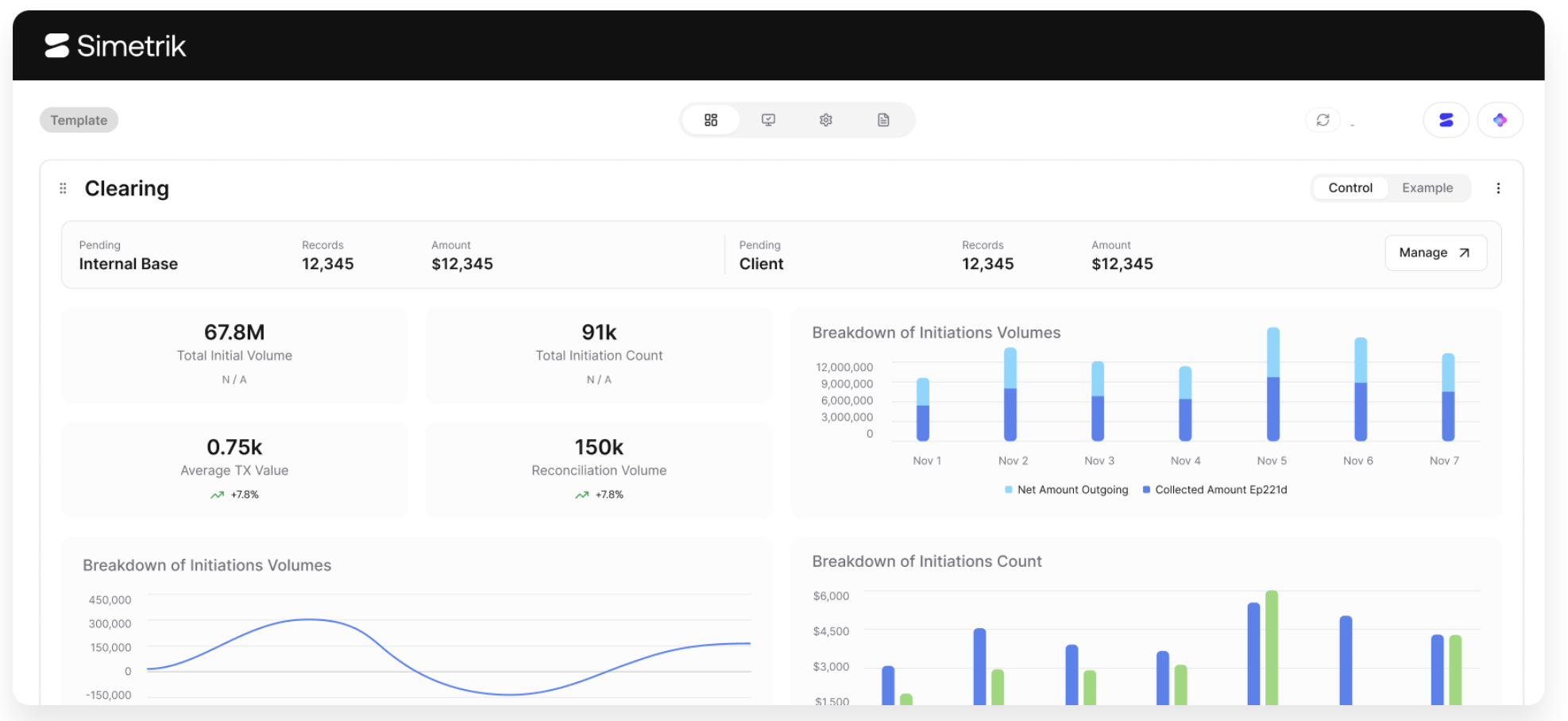The height and width of the screenshot is (721, 1568).
Task: Click the Nov 7 axis label
Action: click(x=1444, y=461)
